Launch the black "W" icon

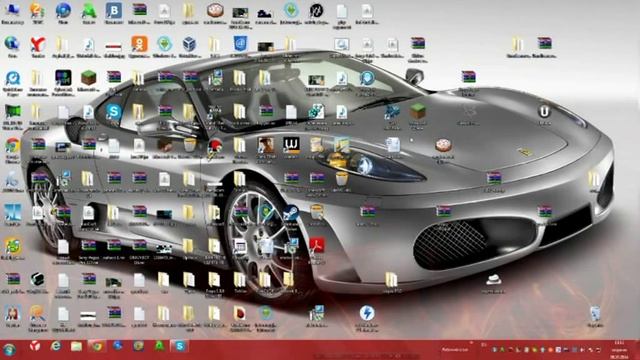click(x=291, y=145)
